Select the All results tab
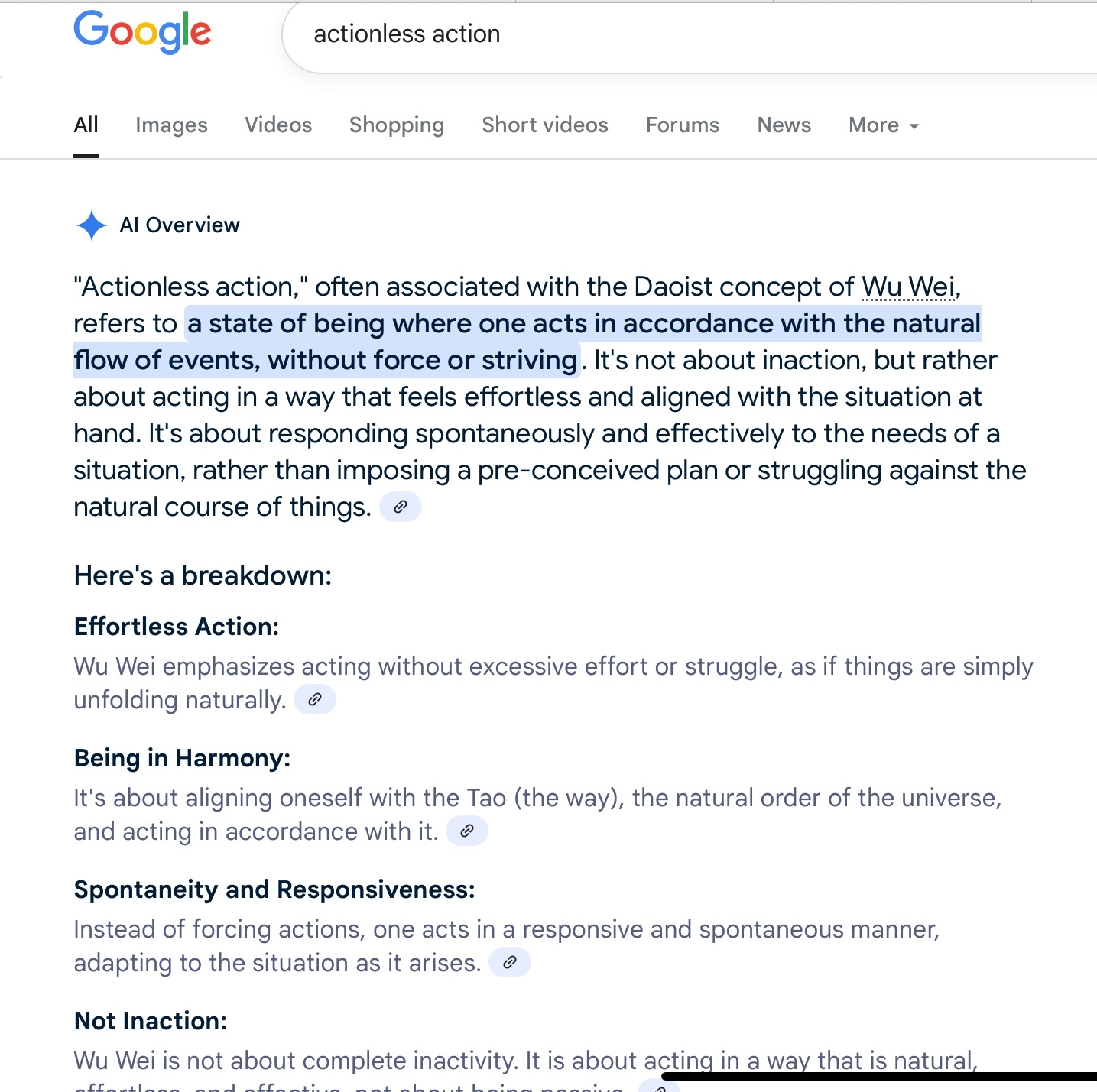Image resolution: width=1097 pixels, height=1092 pixels. click(86, 125)
